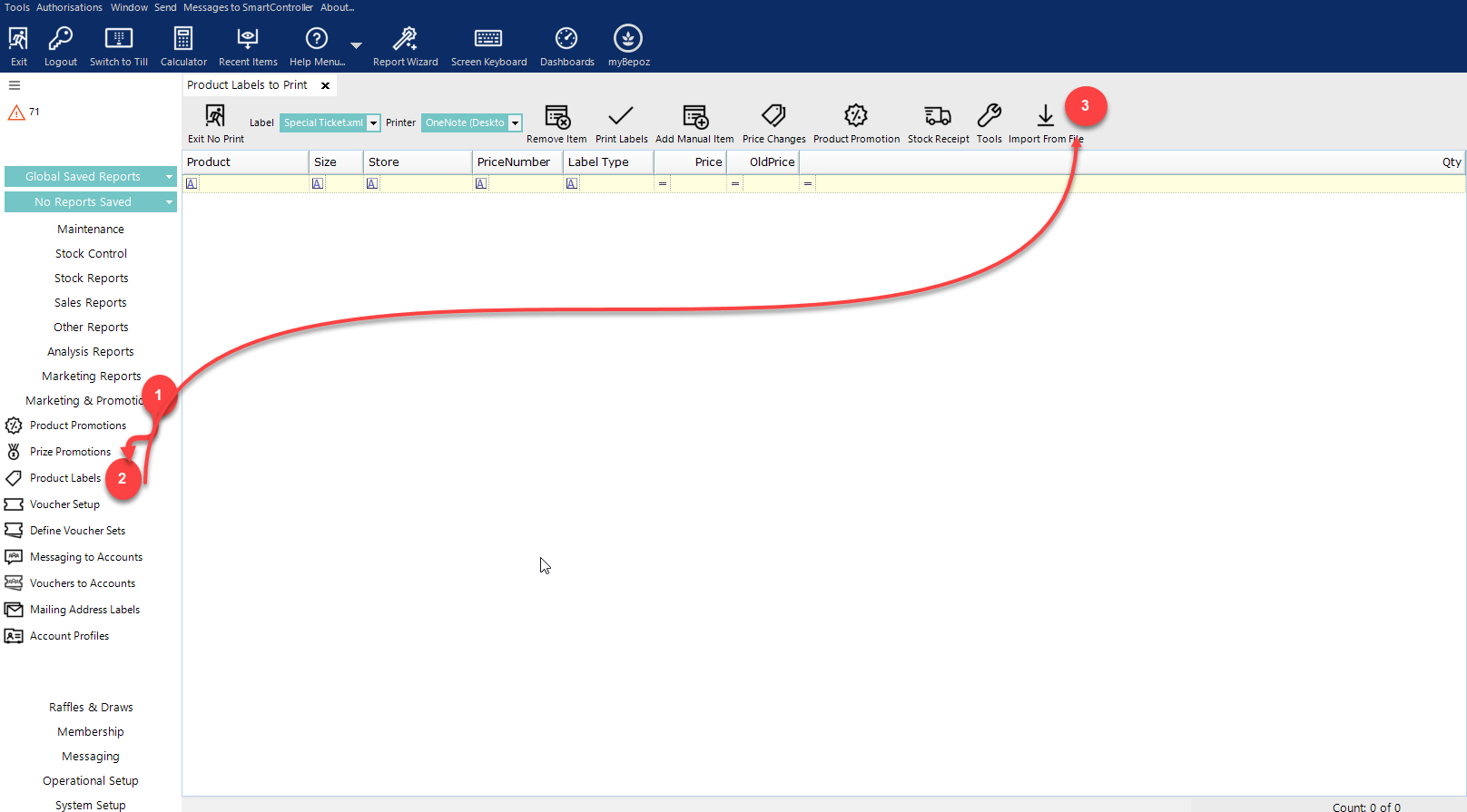
Task: Close the Product Labels to Print tab
Action: pyautogui.click(x=325, y=85)
